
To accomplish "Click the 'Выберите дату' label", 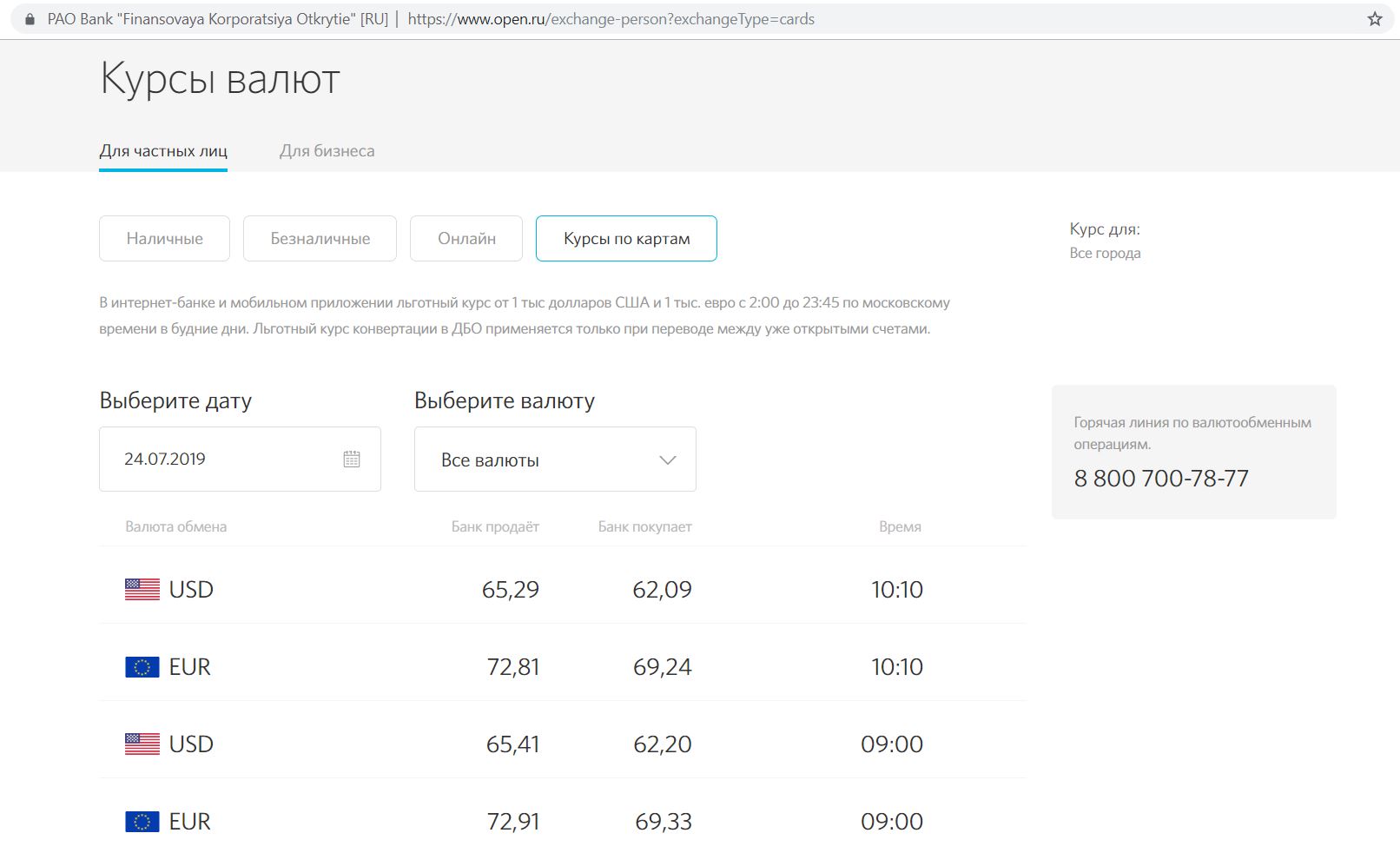I will 175,400.
